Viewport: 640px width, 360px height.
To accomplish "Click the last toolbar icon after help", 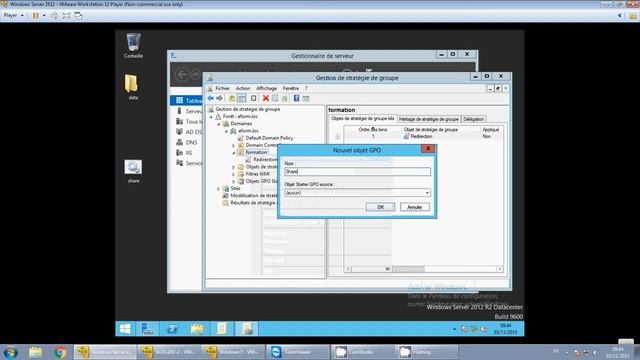I will point(306,98).
